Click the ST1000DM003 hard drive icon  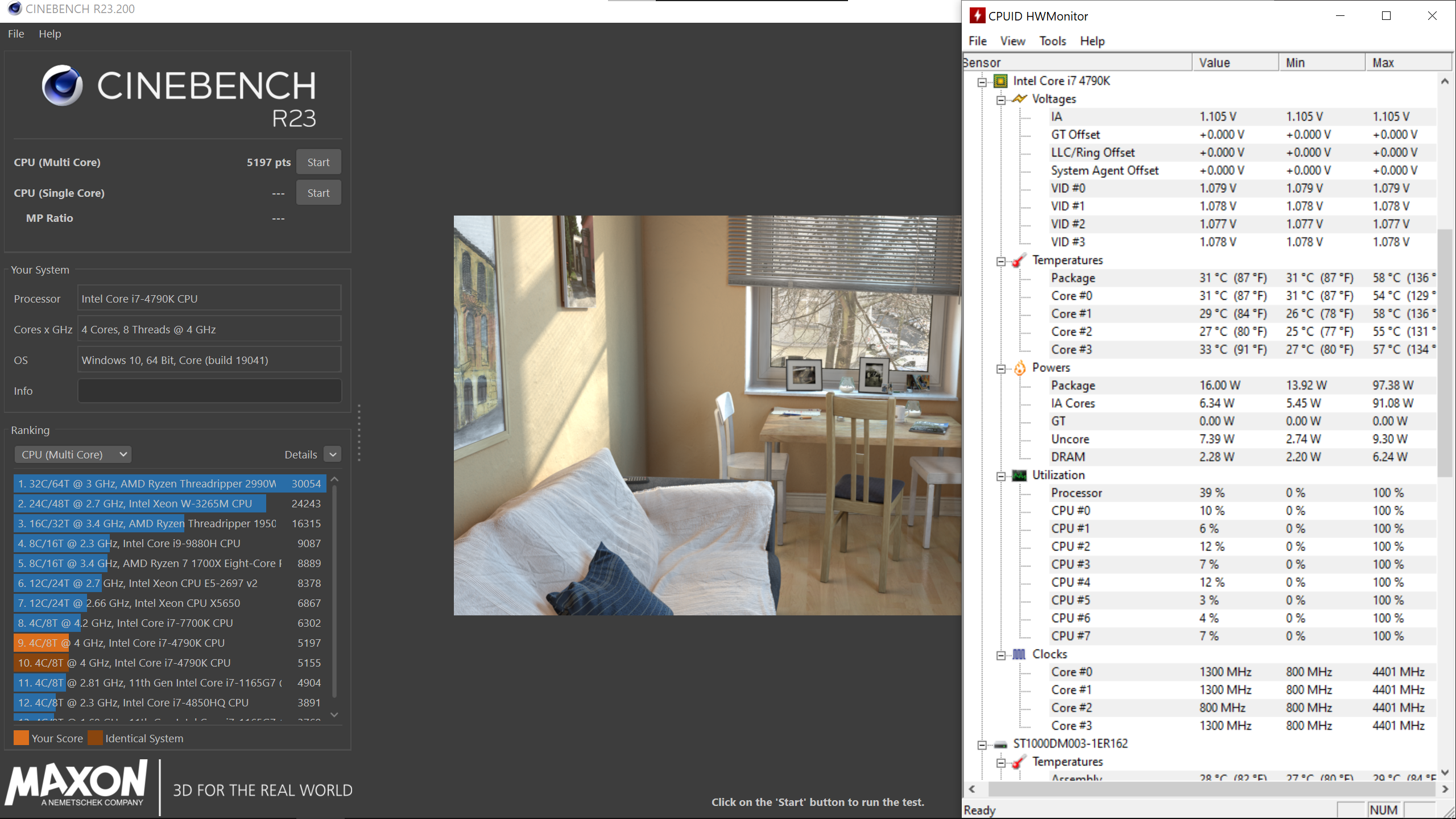[1000, 744]
